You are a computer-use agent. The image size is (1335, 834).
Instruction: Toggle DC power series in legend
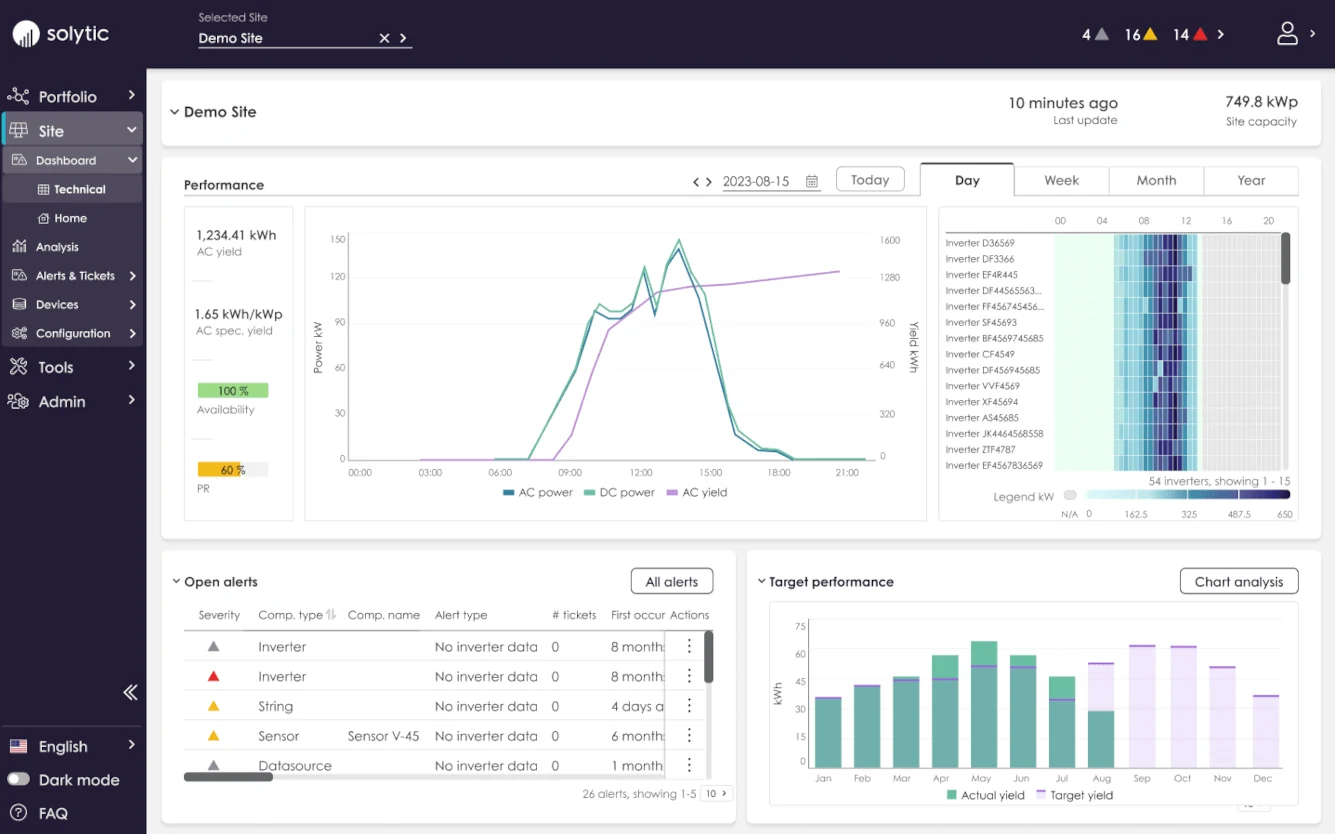click(x=619, y=492)
